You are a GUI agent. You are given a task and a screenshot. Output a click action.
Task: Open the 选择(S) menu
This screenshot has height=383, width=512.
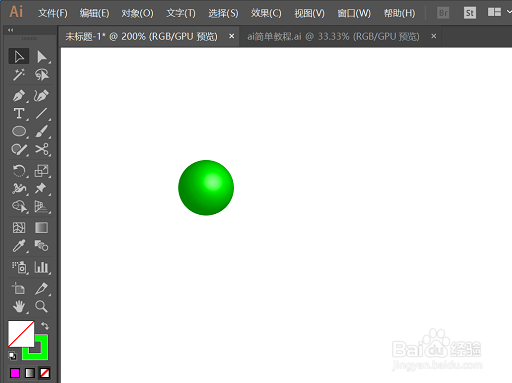click(x=223, y=13)
